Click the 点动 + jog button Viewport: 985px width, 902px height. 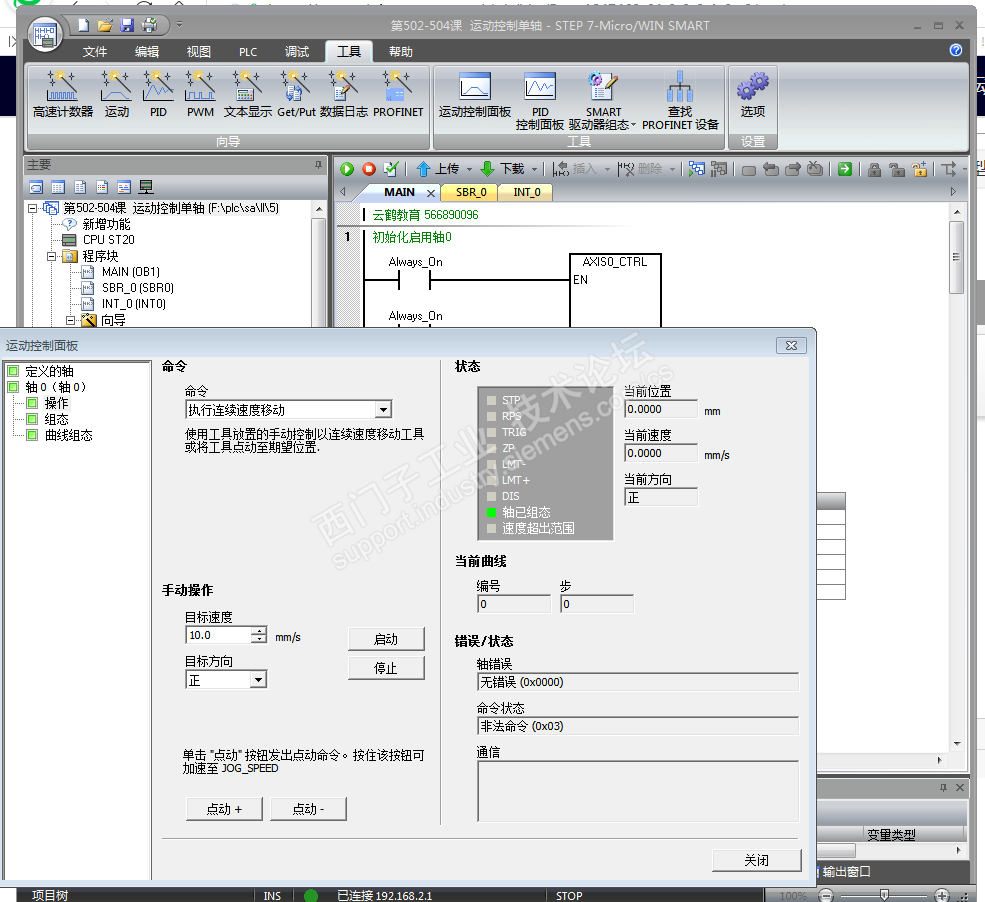pos(224,809)
